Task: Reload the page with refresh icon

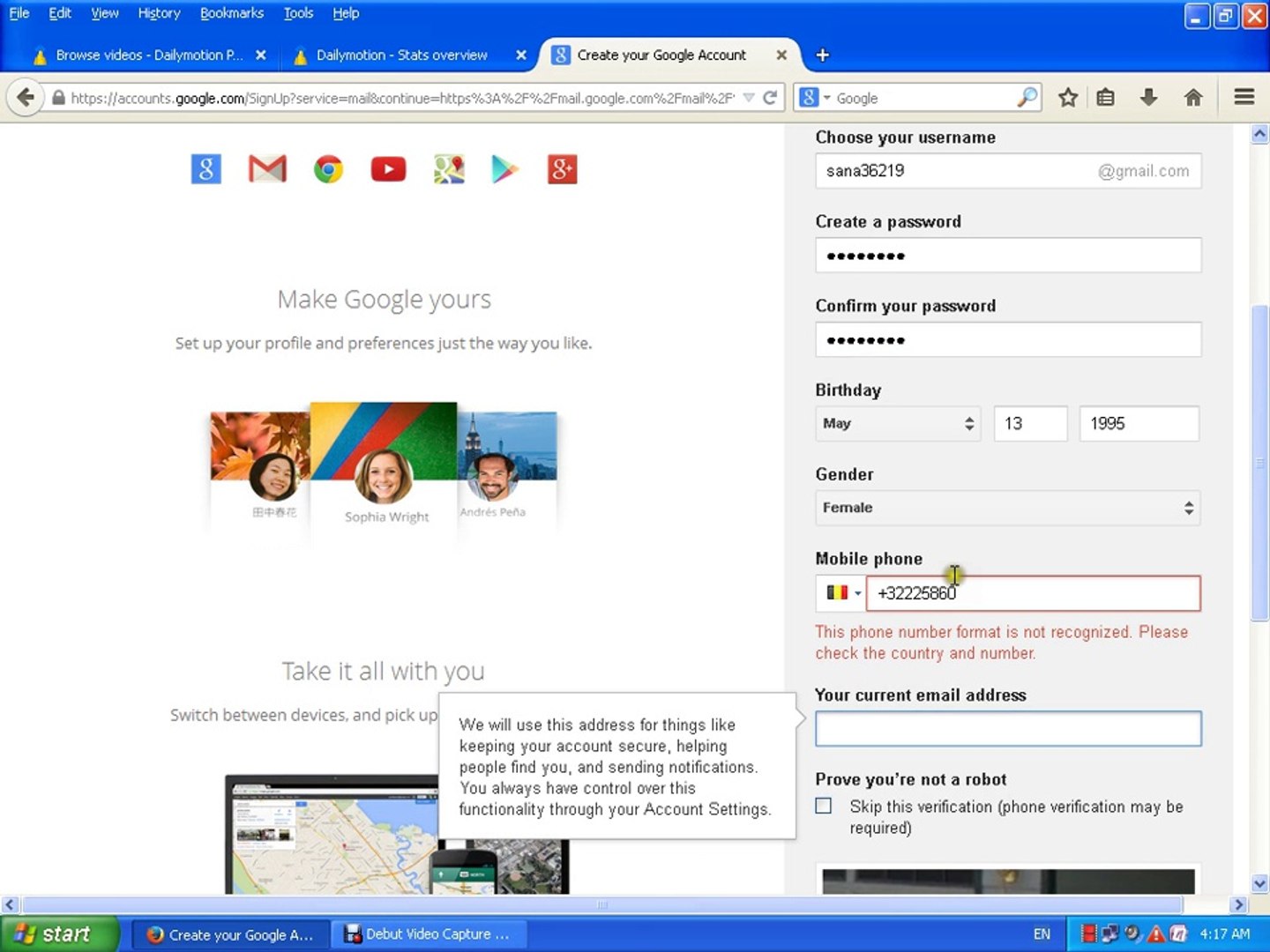Action: tap(770, 98)
